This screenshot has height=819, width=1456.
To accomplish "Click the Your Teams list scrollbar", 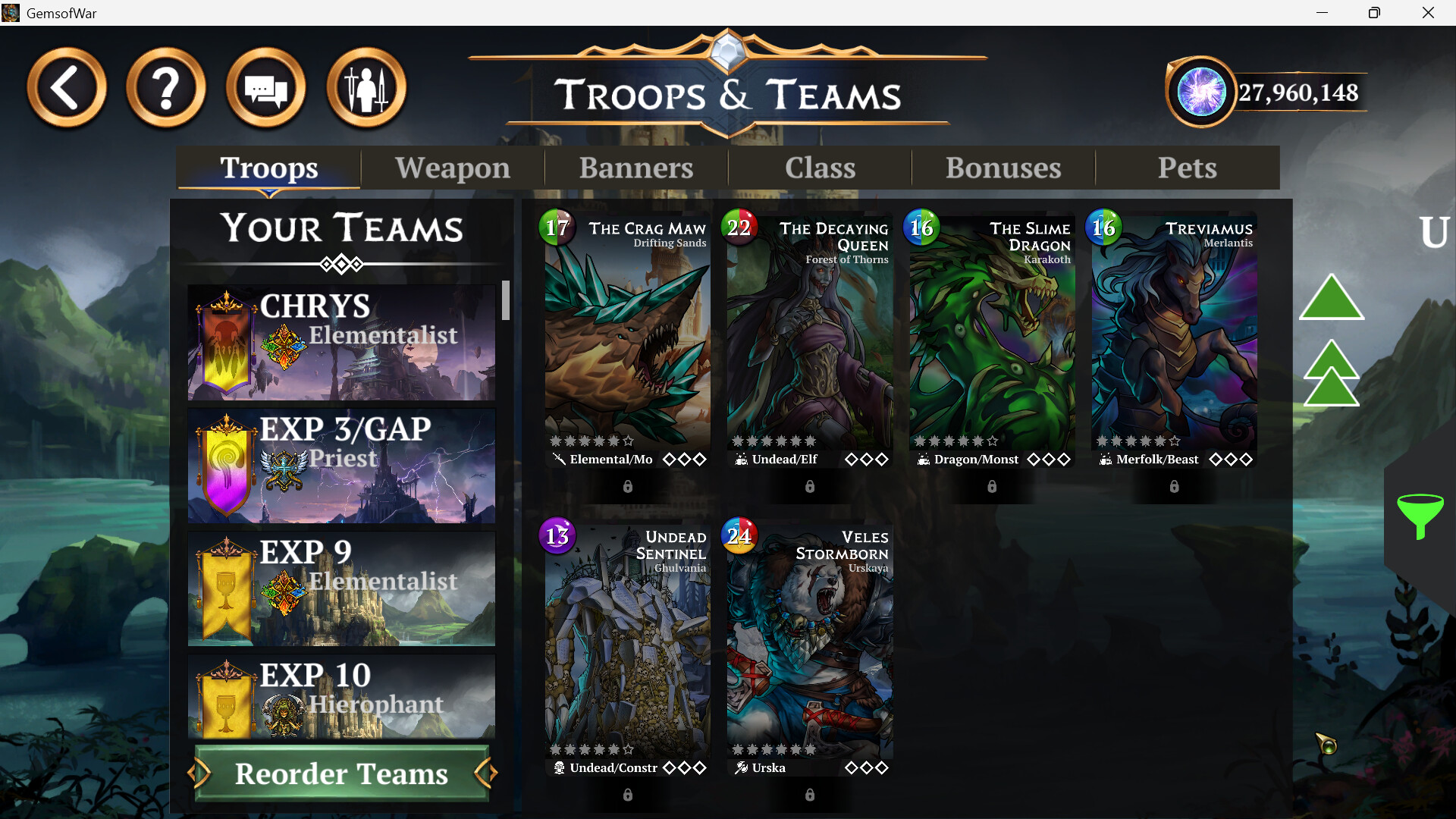I will click(x=506, y=301).
